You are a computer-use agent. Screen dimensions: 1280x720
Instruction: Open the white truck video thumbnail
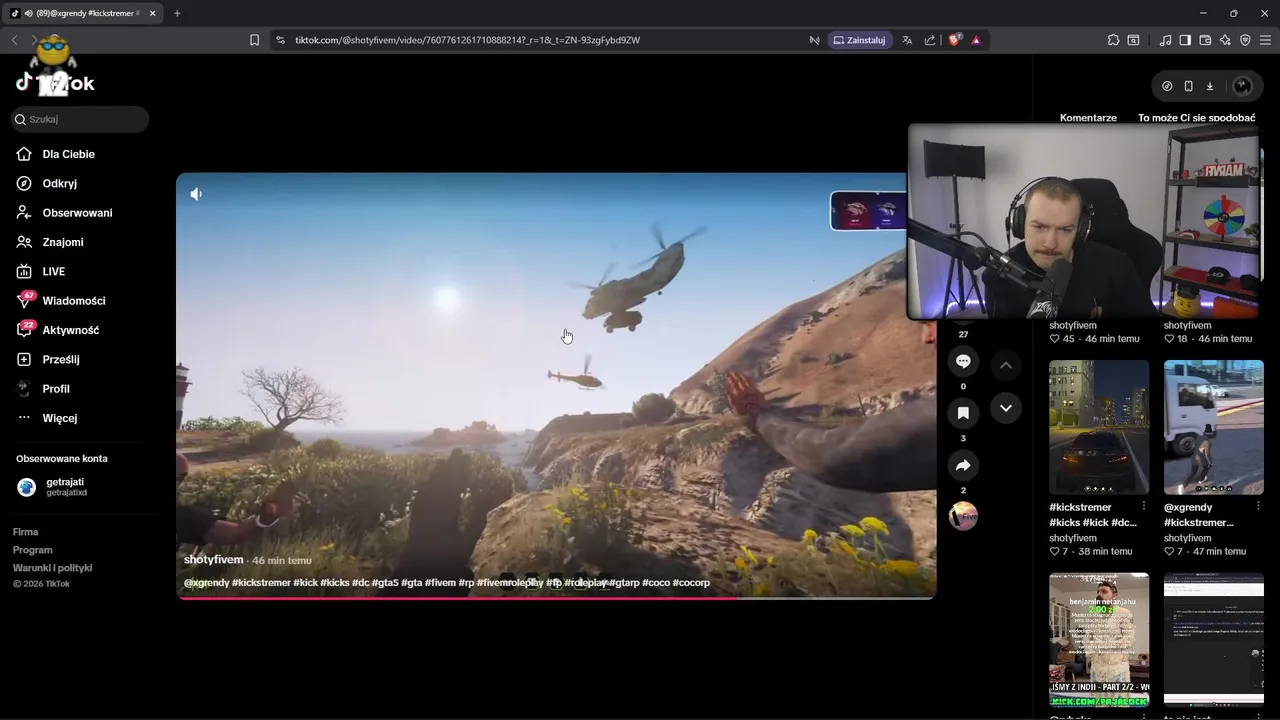pos(1213,427)
